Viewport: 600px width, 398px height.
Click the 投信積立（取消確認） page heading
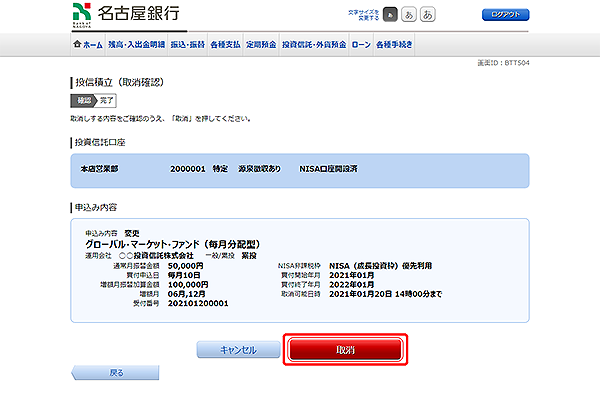(119, 82)
